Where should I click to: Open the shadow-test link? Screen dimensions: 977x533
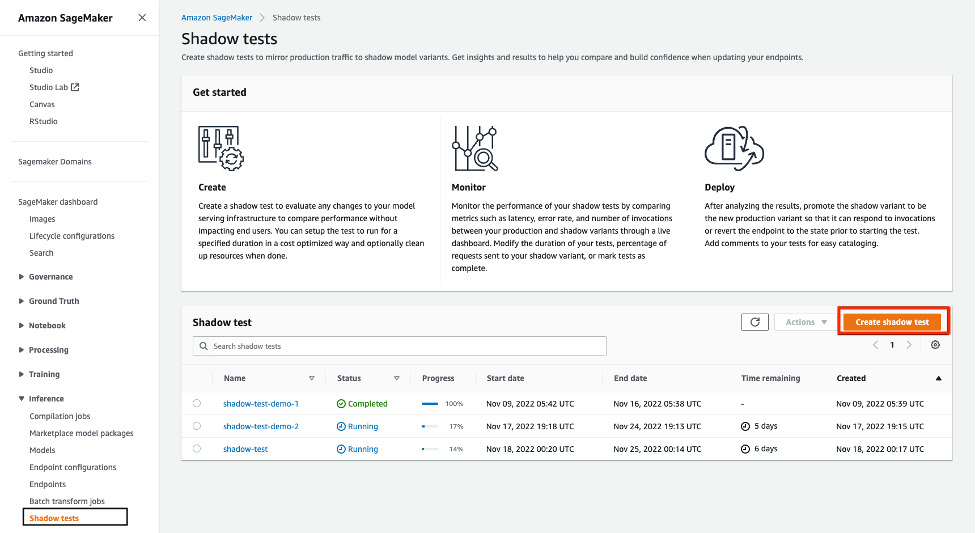pos(245,449)
